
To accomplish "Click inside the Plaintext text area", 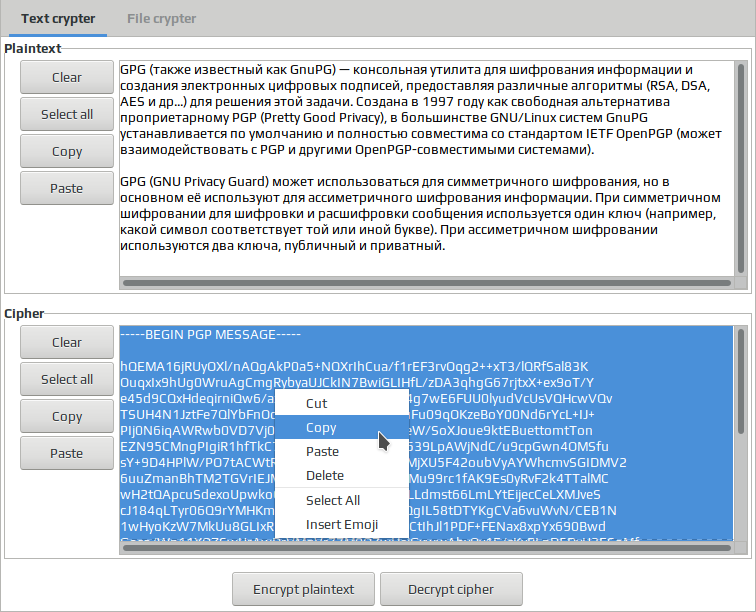I will click(427, 168).
